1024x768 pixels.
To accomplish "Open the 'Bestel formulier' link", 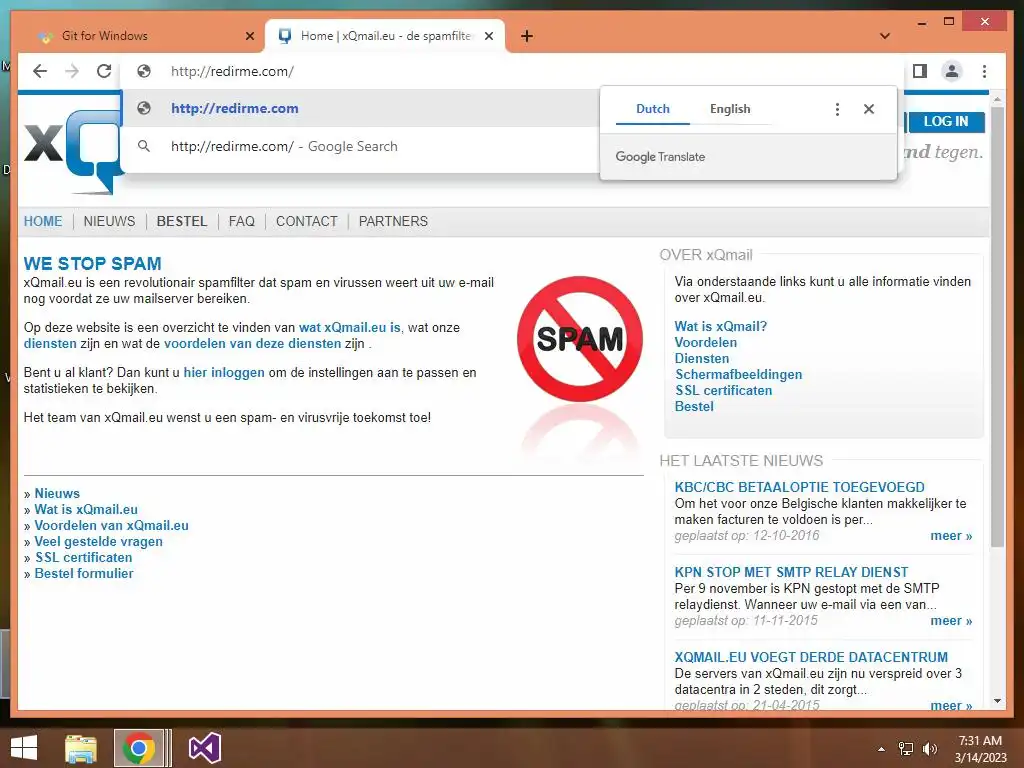I will (84, 573).
